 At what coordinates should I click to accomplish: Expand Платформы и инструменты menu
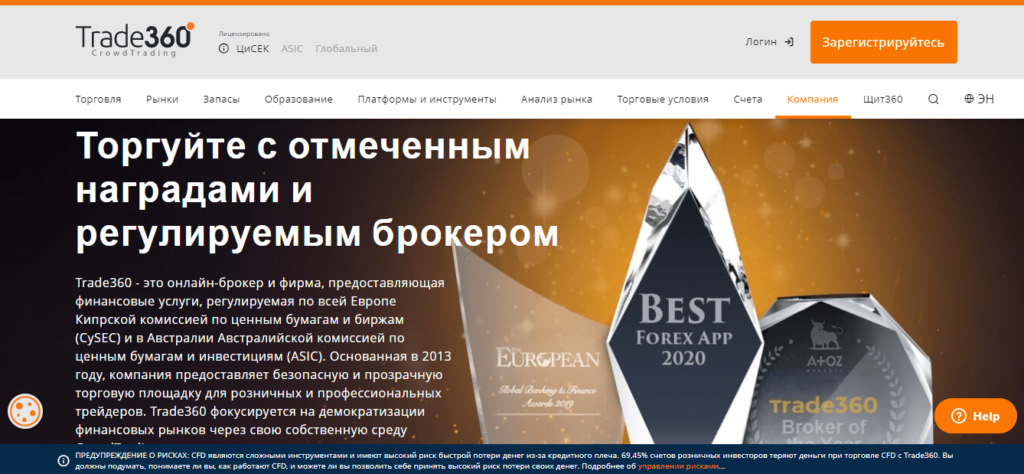[x=427, y=99]
